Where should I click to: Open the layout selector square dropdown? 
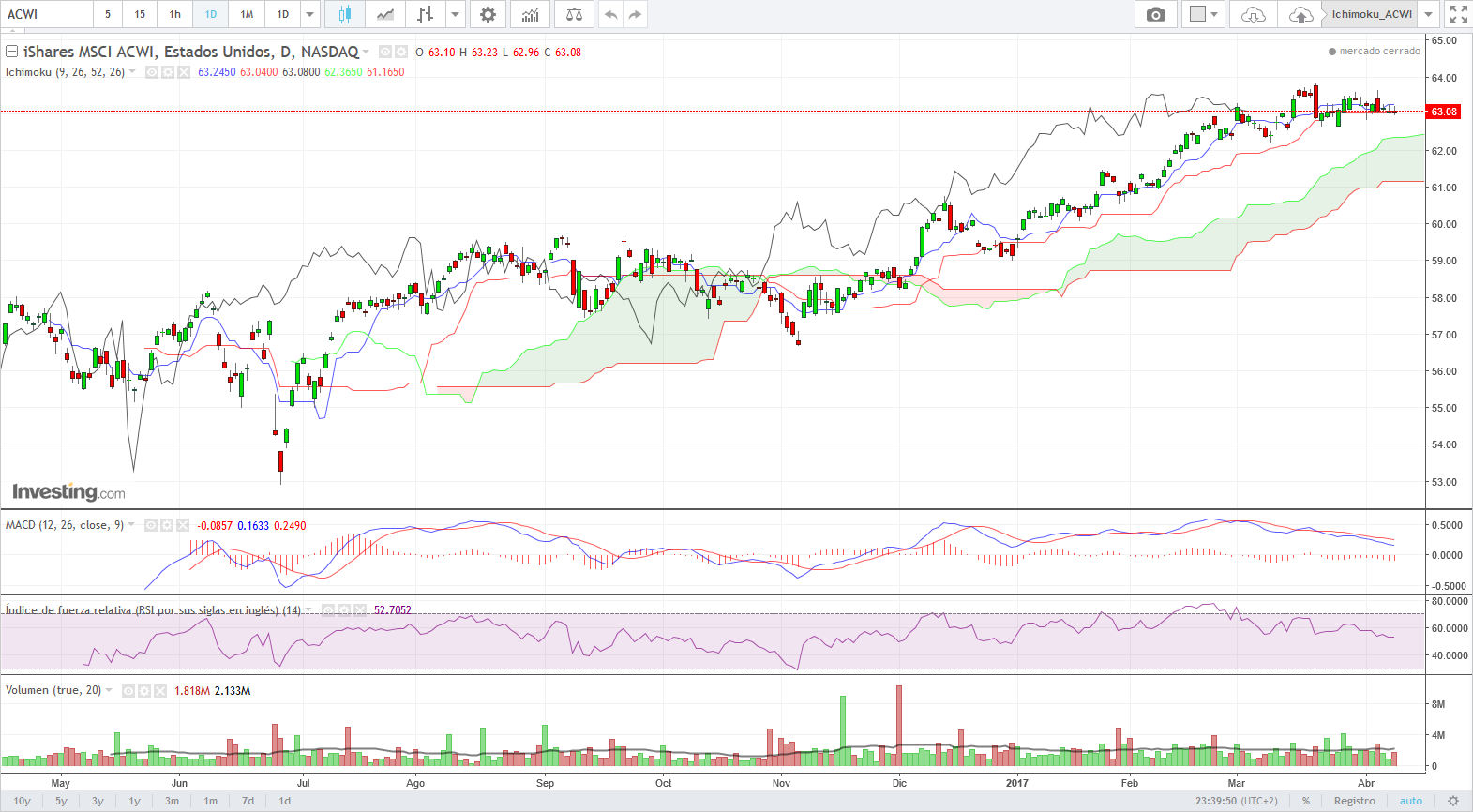(x=1204, y=14)
